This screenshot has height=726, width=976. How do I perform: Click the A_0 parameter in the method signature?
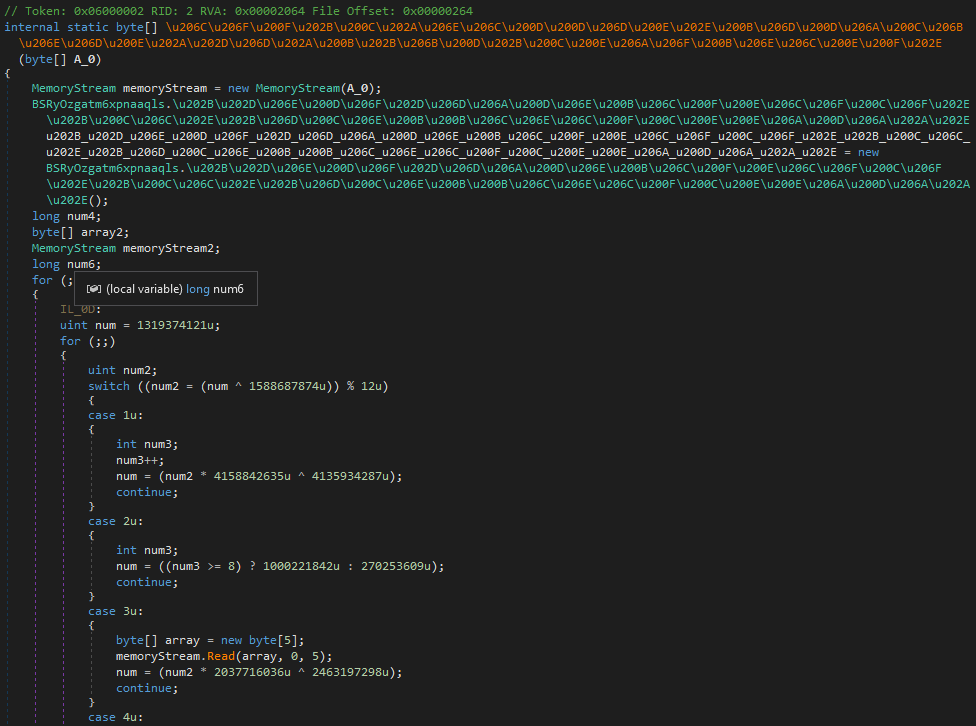coord(84,59)
